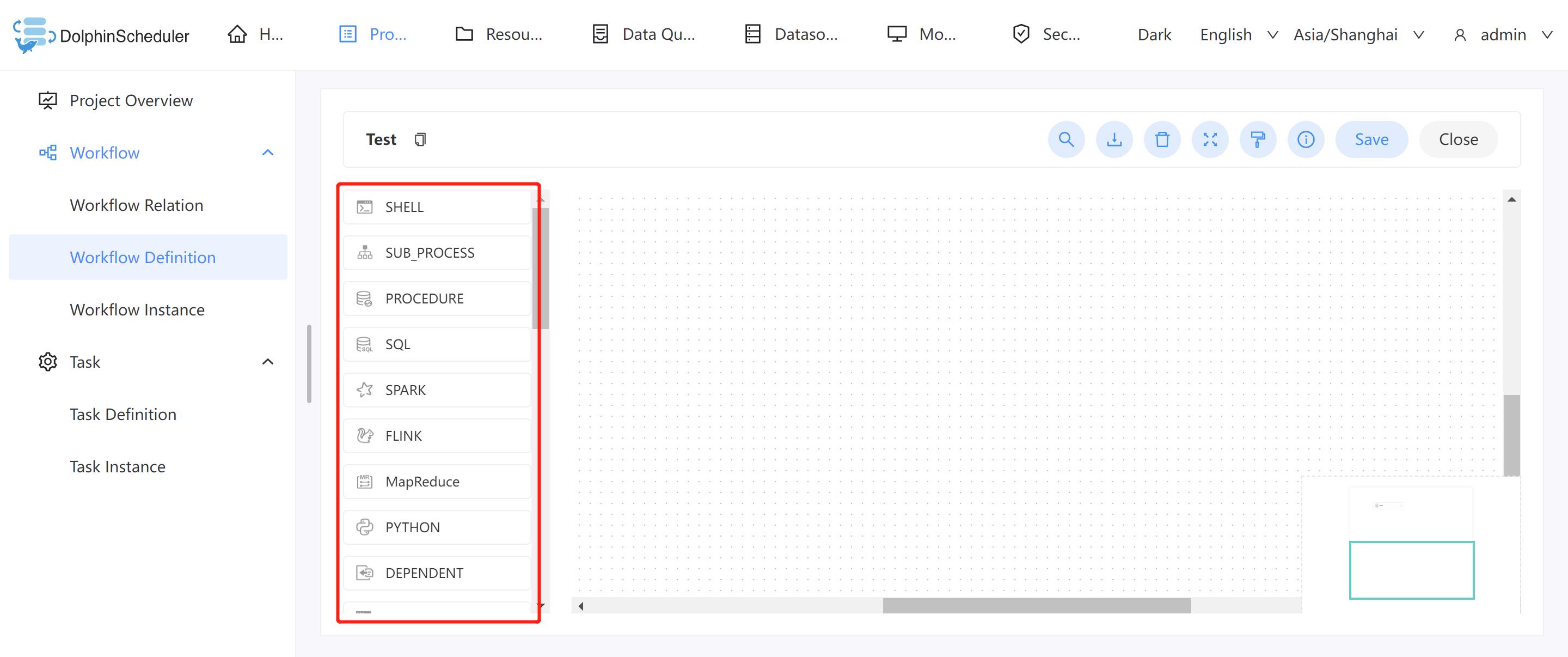Select the SUB_PROCESS task node
Image resolution: width=1568 pixels, height=657 pixels.
(x=437, y=253)
